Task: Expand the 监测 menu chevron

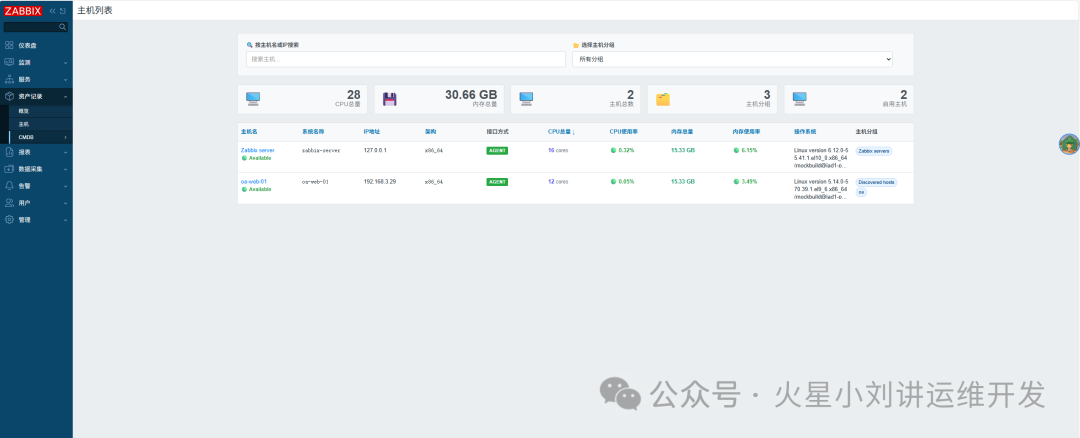Action: click(x=65, y=63)
